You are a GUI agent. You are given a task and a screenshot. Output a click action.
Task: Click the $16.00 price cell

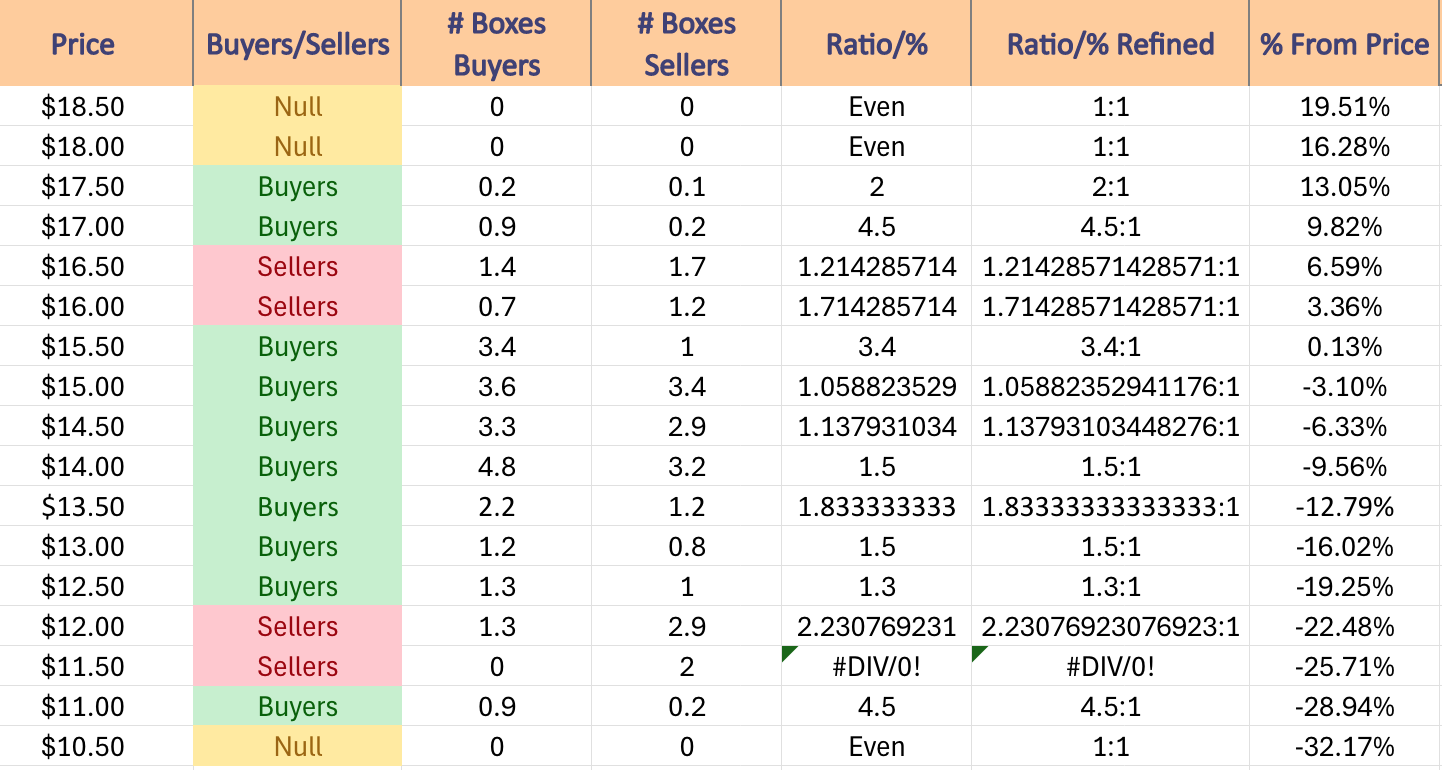(x=97, y=307)
